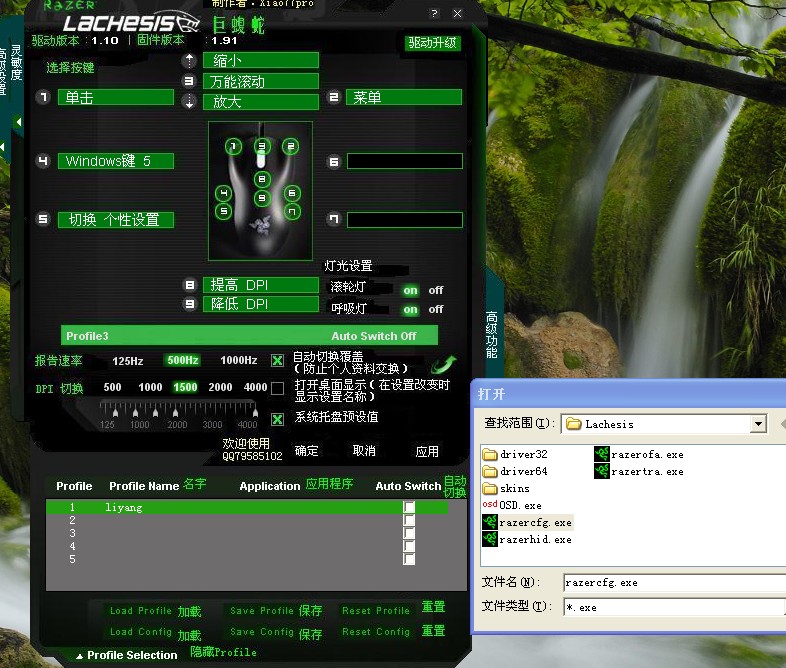This screenshot has height=668, width=786.
Task: Select razerofa.exe in the open dialog
Action: tap(639, 455)
